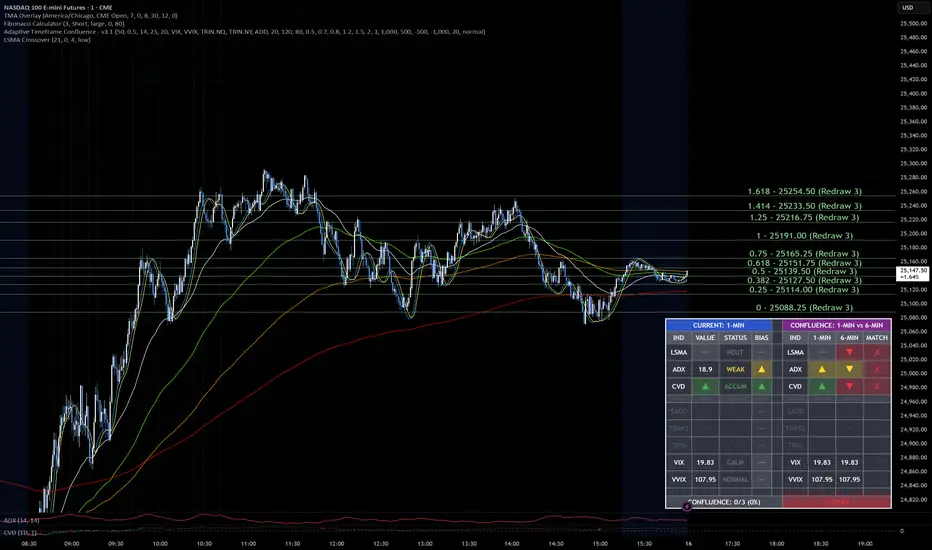Click the 15:30 time axis label
Screen dimensions: 932x550
pyautogui.click(x=644, y=543)
